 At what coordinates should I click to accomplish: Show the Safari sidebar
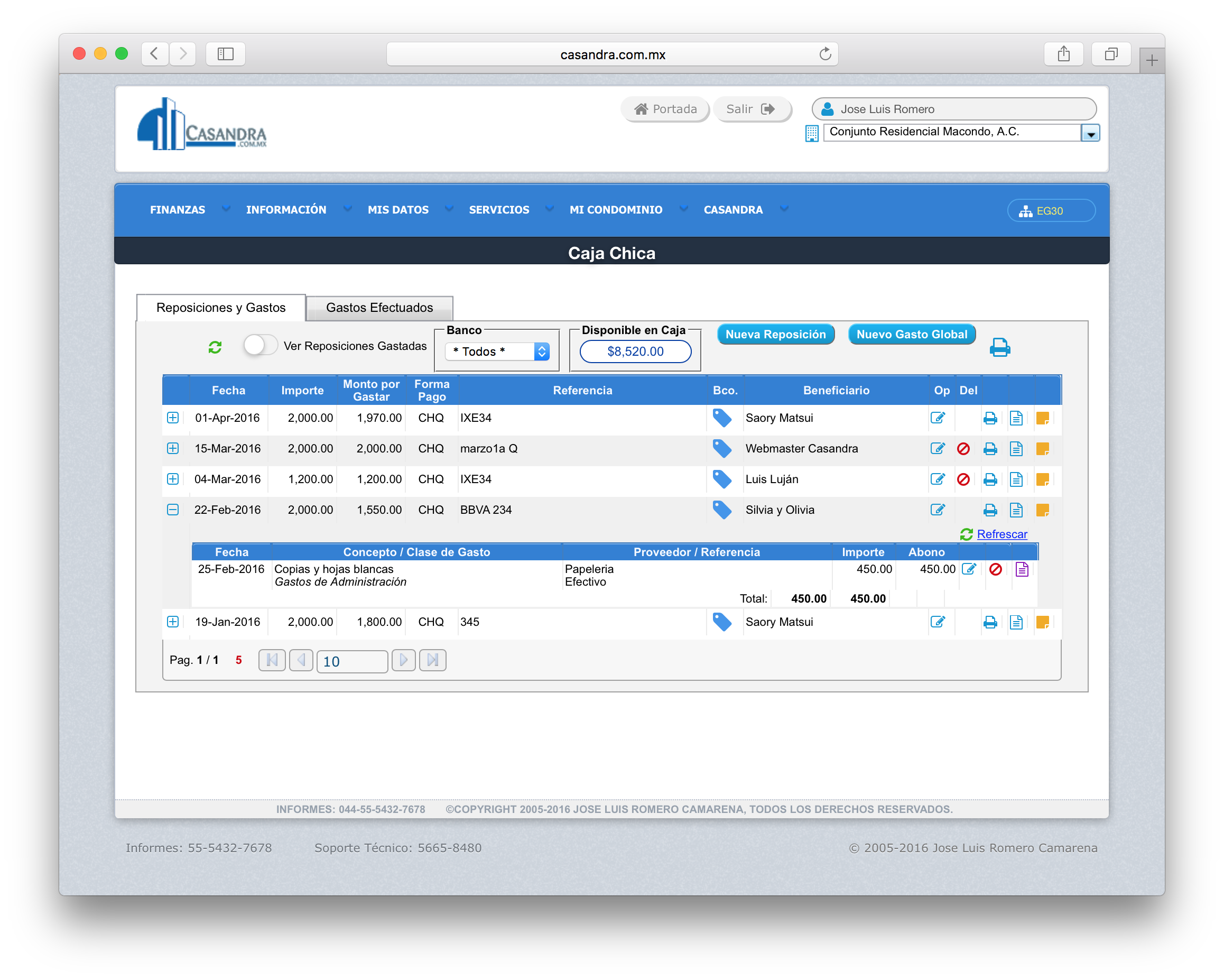click(225, 54)
